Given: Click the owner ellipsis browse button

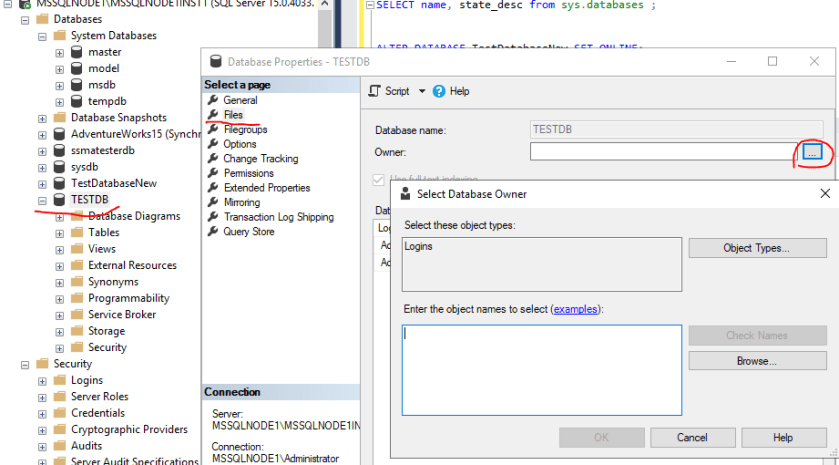Looking at the screenshot, I should point(811,152).
